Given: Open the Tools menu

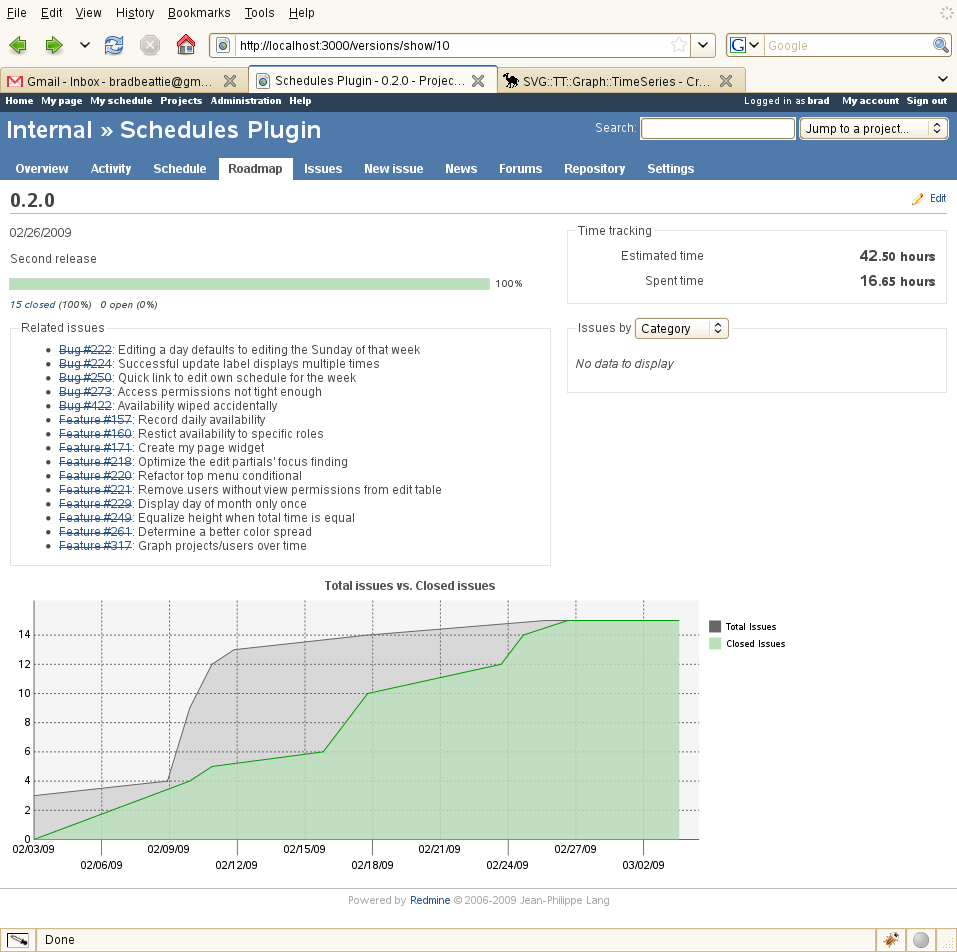Looking at the screenshot, I should point(259,13).
